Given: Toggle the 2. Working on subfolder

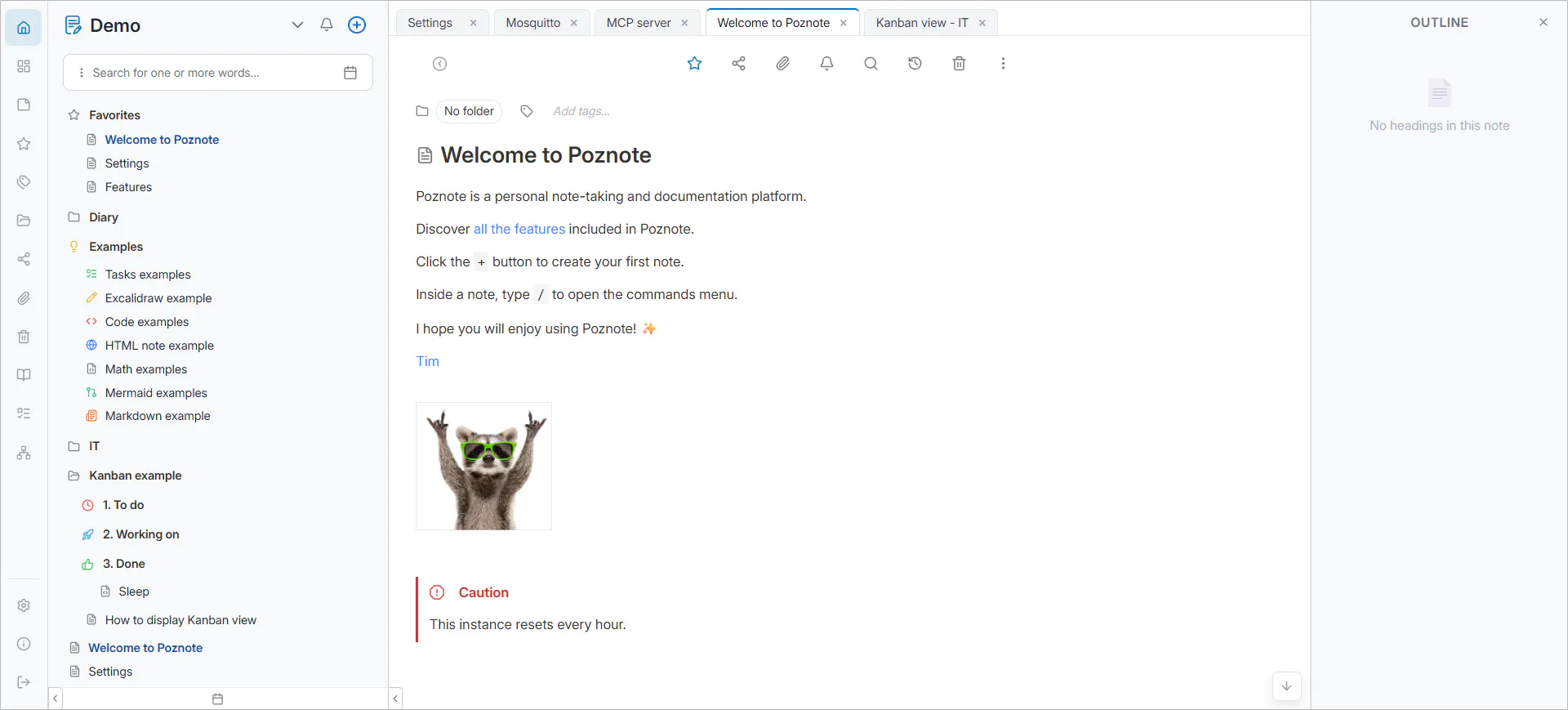Looking at the screenshot, I should 140,534.
